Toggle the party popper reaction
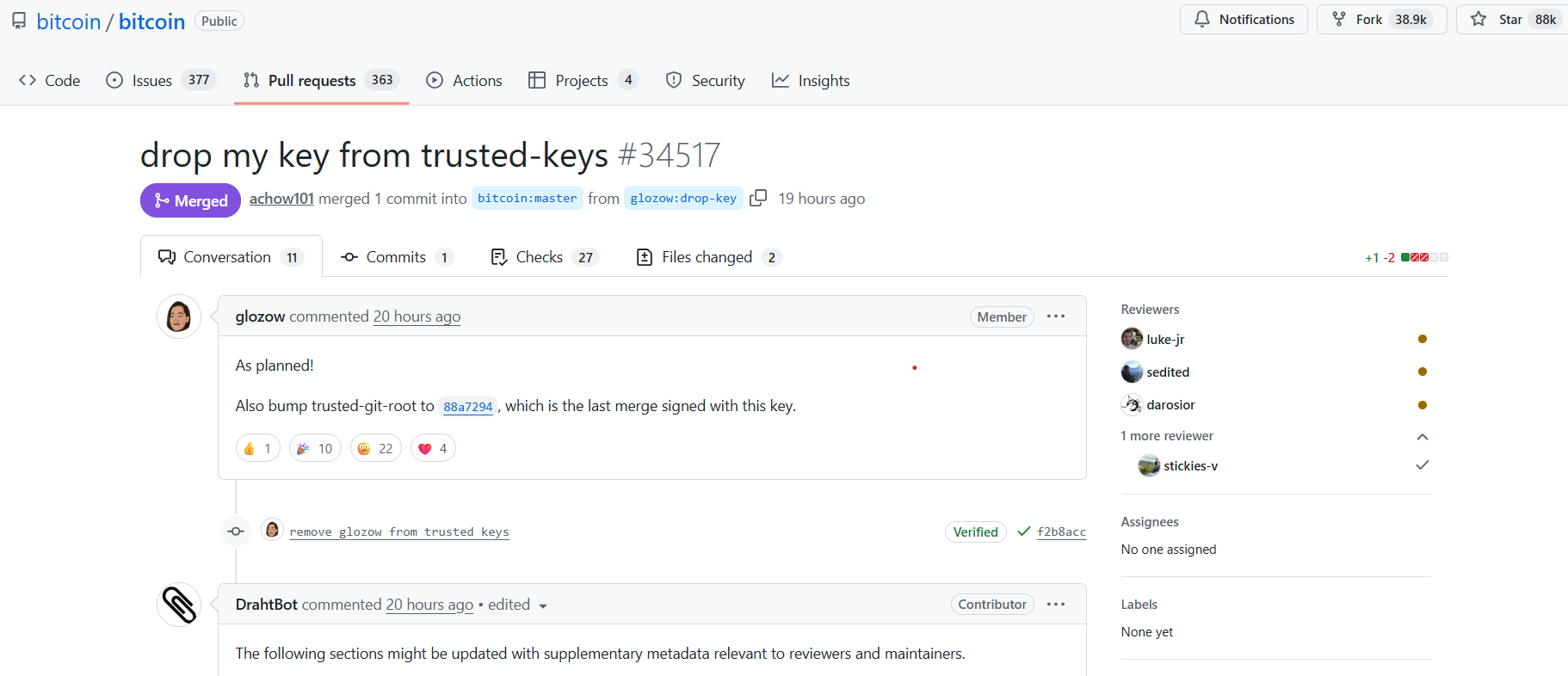The image size is (1568, 676). (x=315, y=448)
